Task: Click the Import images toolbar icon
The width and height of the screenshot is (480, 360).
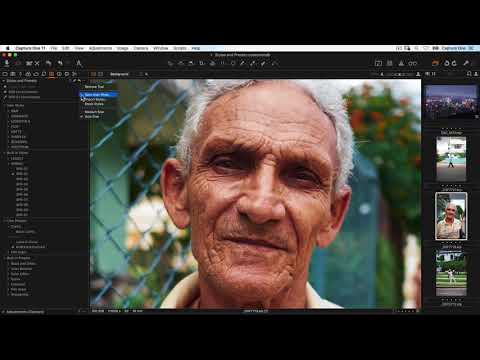Action: coord(6,63)
